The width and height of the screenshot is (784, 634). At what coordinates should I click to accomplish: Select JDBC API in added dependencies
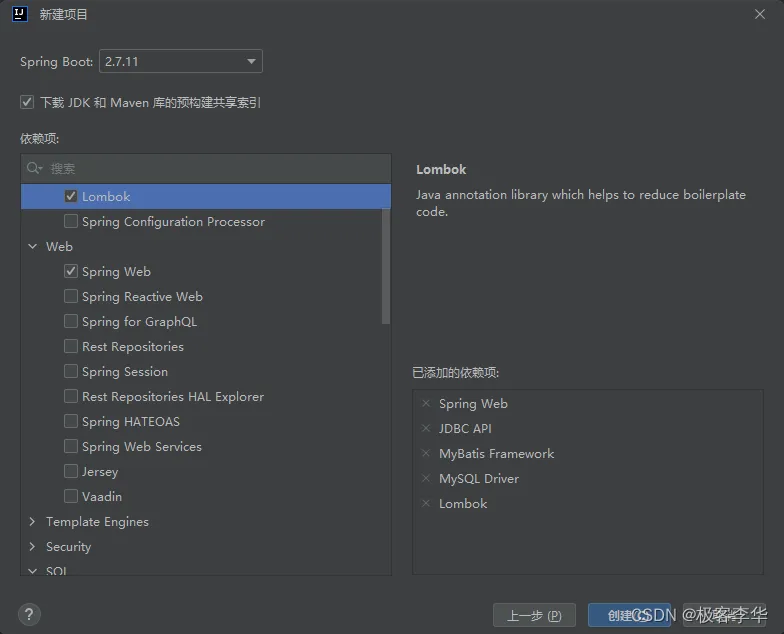(465, 428)
